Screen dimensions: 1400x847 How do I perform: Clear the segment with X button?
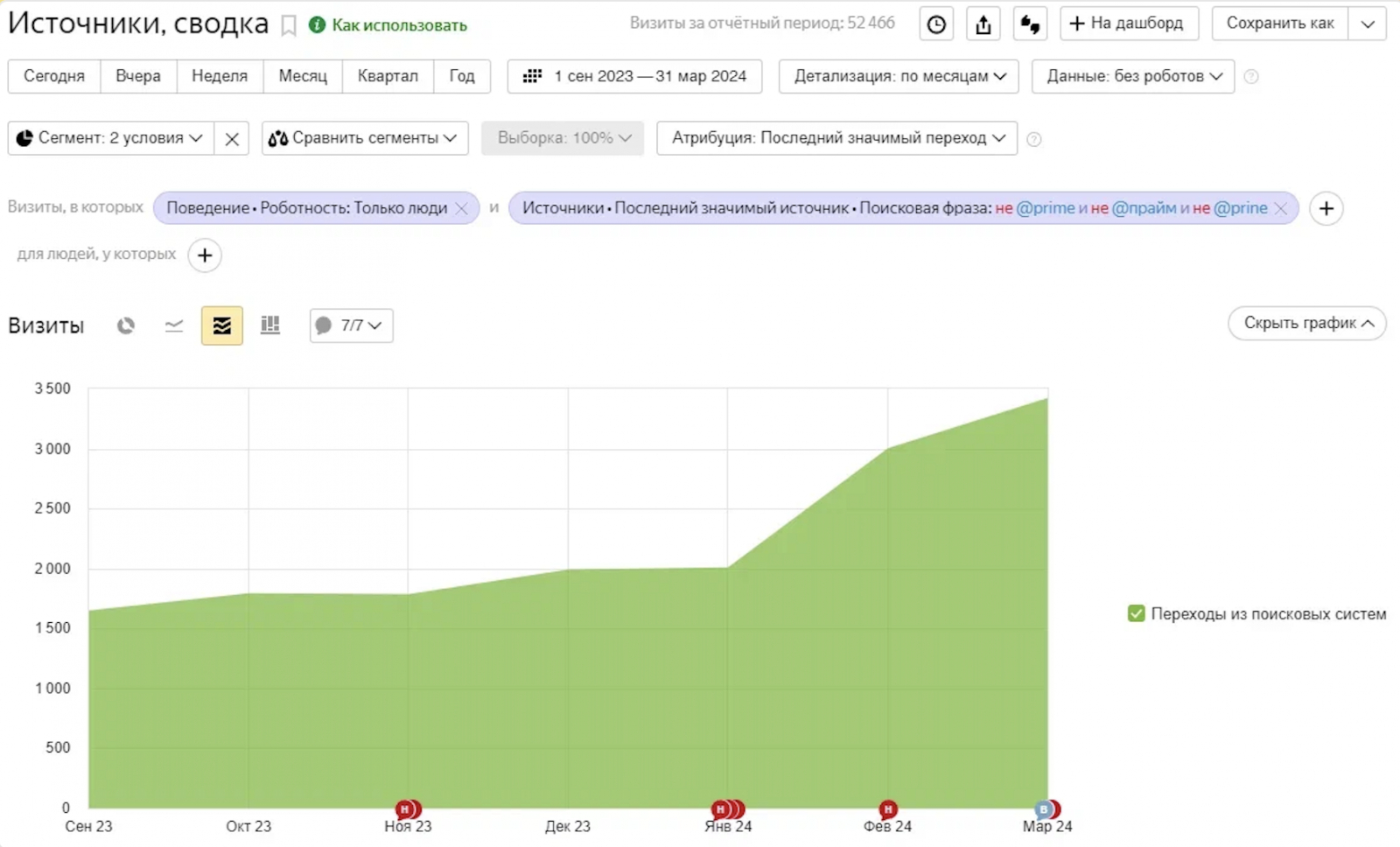232,139
